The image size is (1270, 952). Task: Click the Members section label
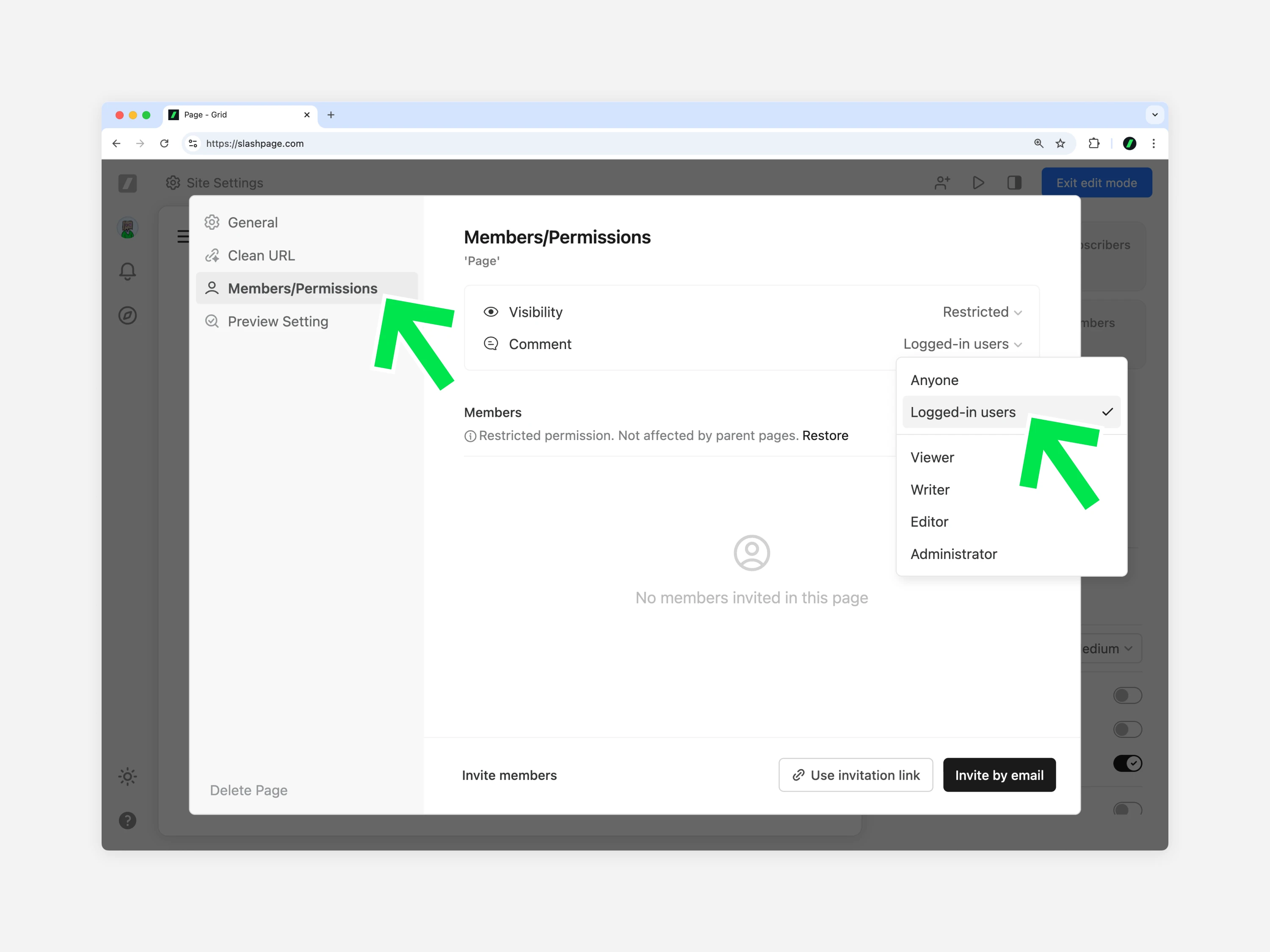(493, 413)
